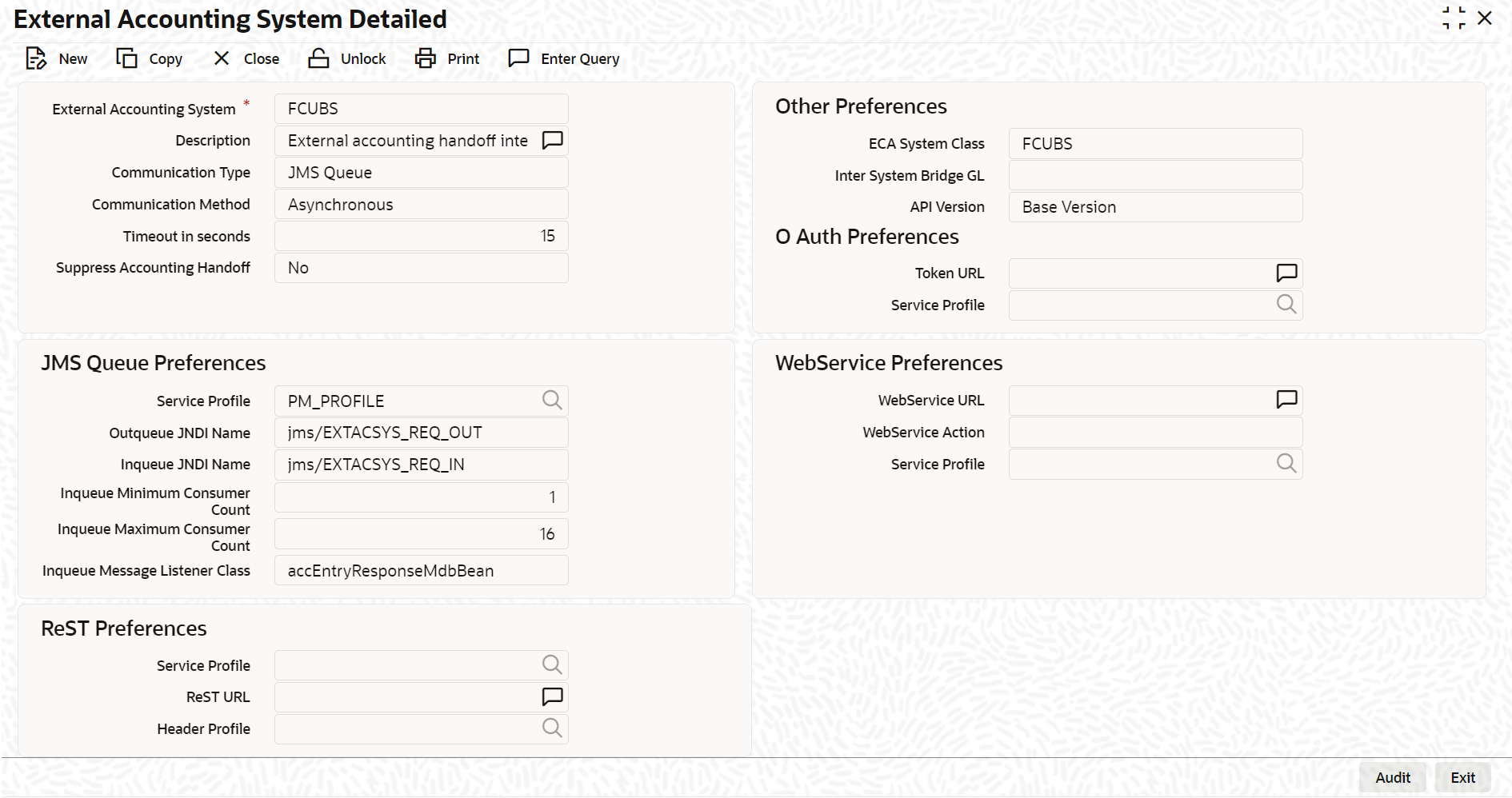
Task: Open ReST Service Profile search lookup
Action: point(552,664)
